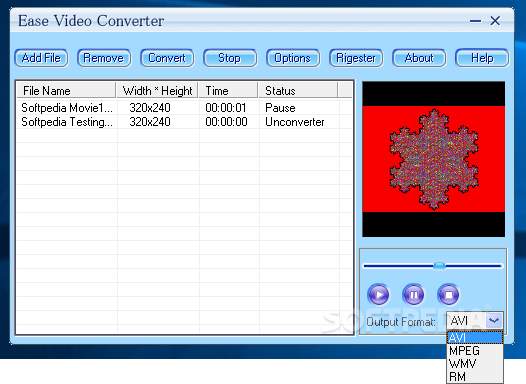Image resolution: width=526 pixels, height=384 pixels.
Task: Stop the conversion process
Action: 230,58
